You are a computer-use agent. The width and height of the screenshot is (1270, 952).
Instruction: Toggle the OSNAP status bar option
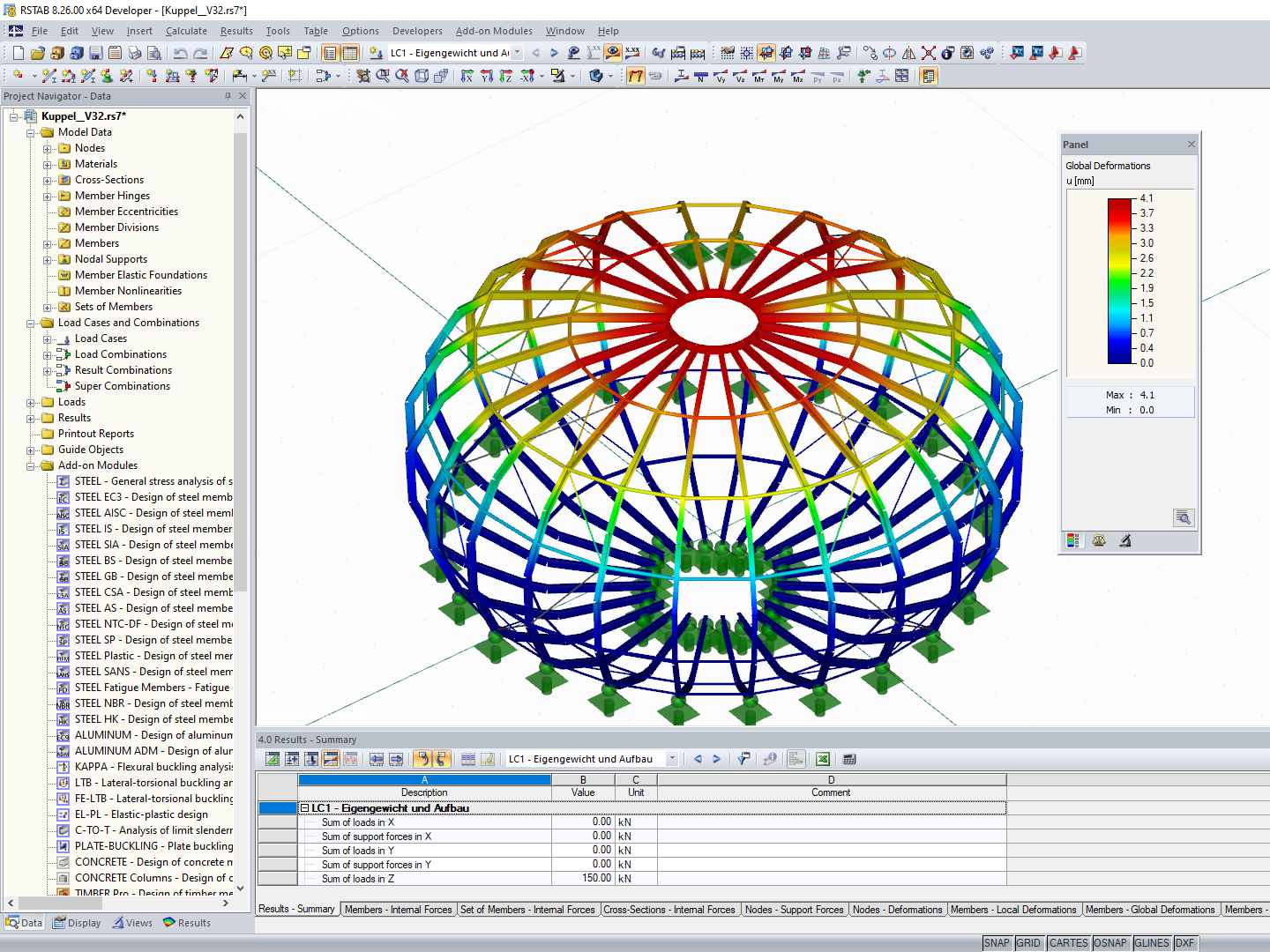(1110, 943)
